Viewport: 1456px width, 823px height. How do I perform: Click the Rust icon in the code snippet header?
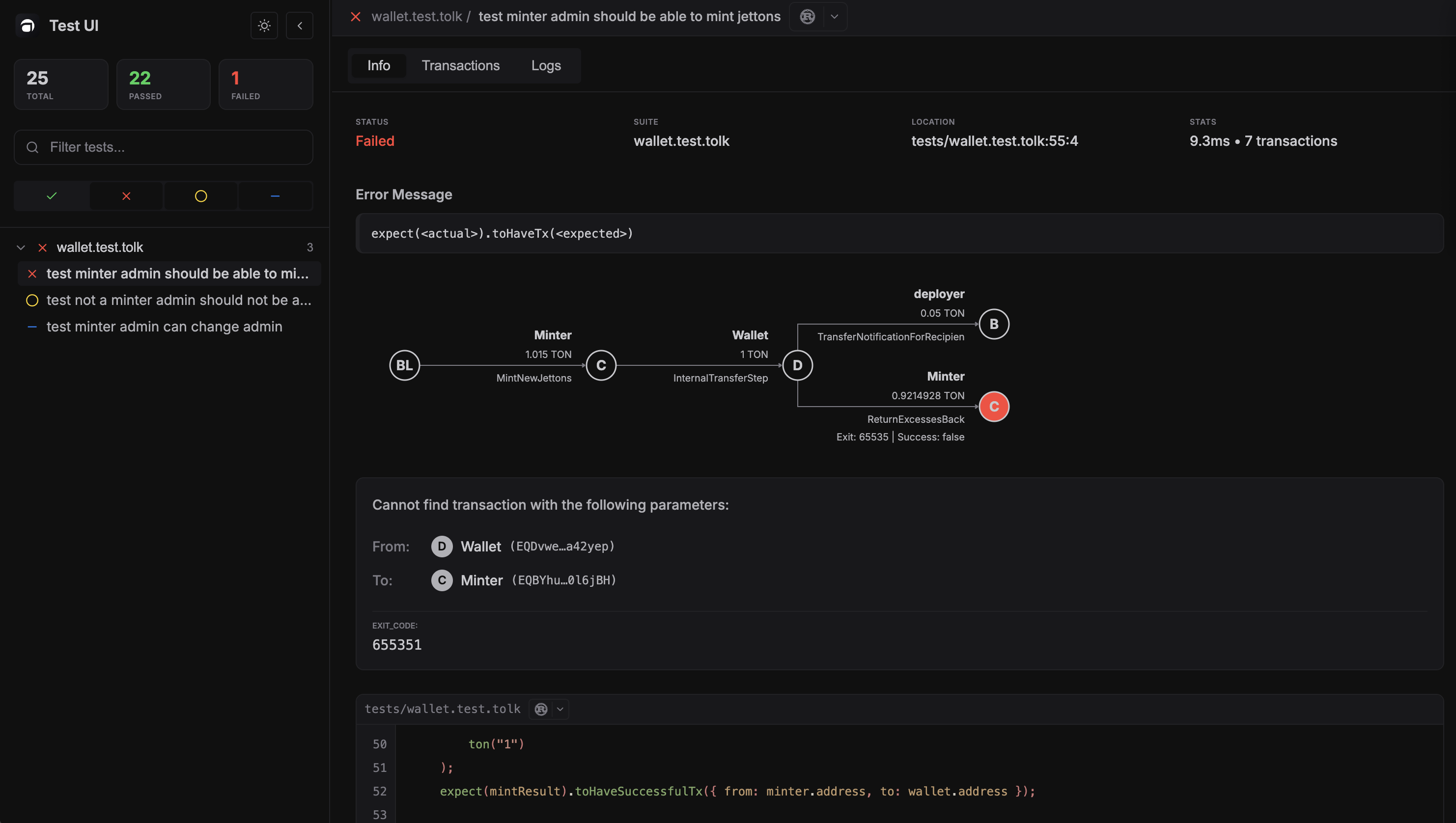pyautogui.click(x=540, y=709)
